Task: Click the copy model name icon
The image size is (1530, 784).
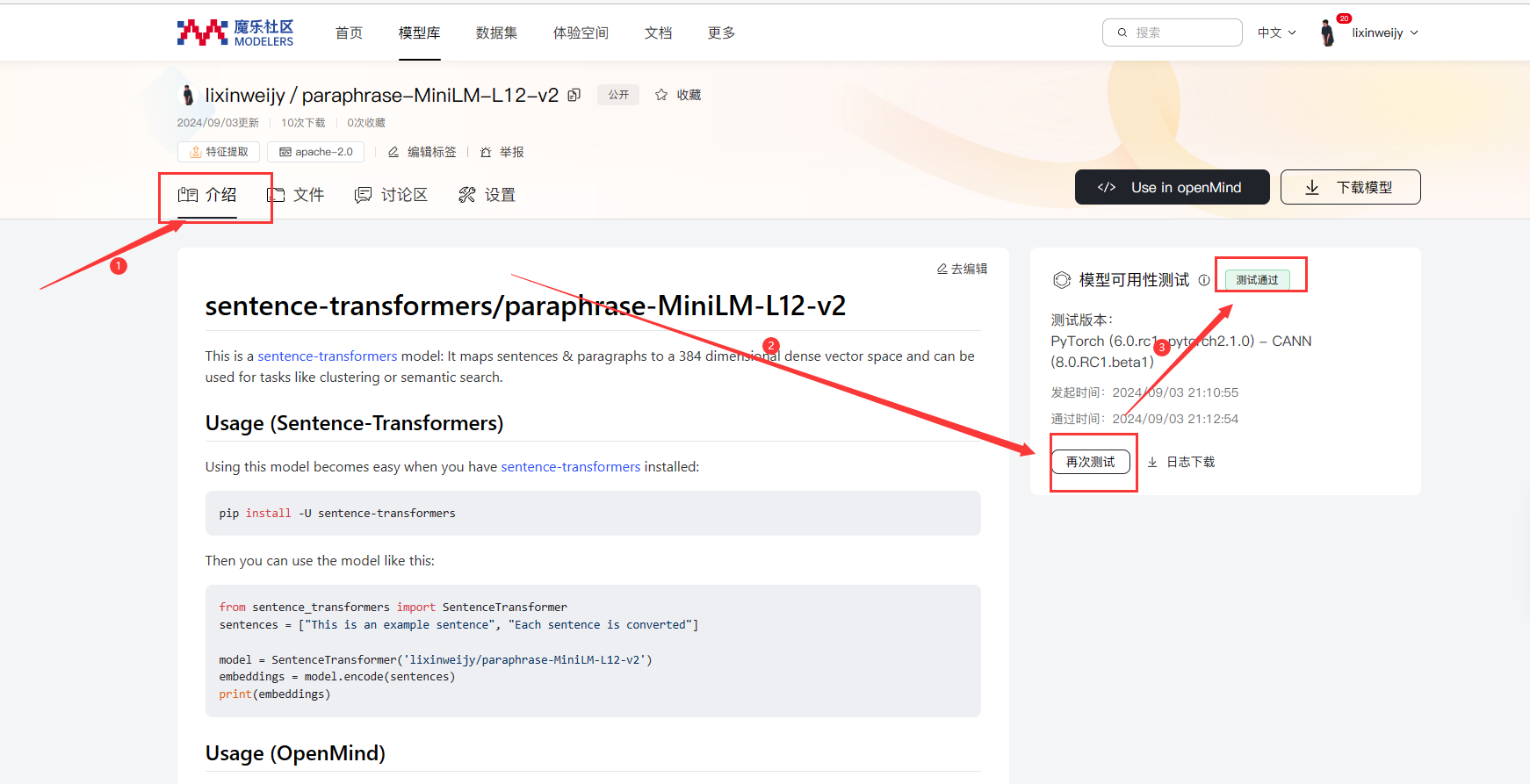Action: point(574,95)
